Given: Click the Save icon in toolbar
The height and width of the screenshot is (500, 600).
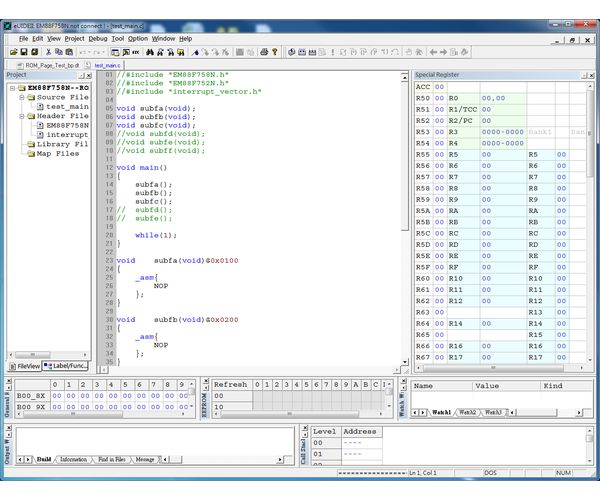Looking at the screenshot, I should pyautogui.click(x=24, y=51).
